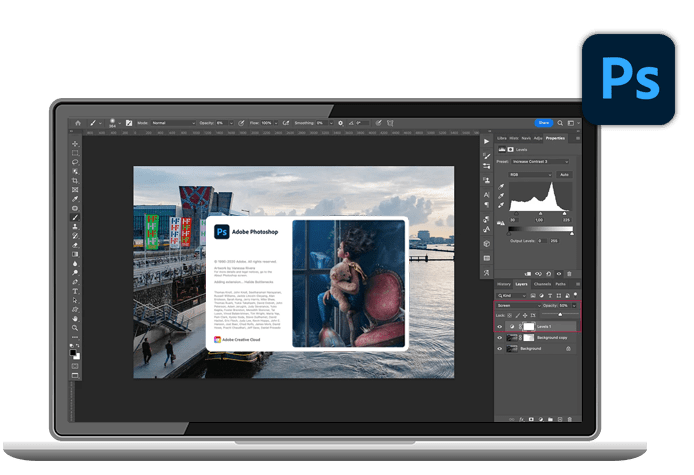
Task: Switch to the Paths tab
Action: tap(560, 284)
